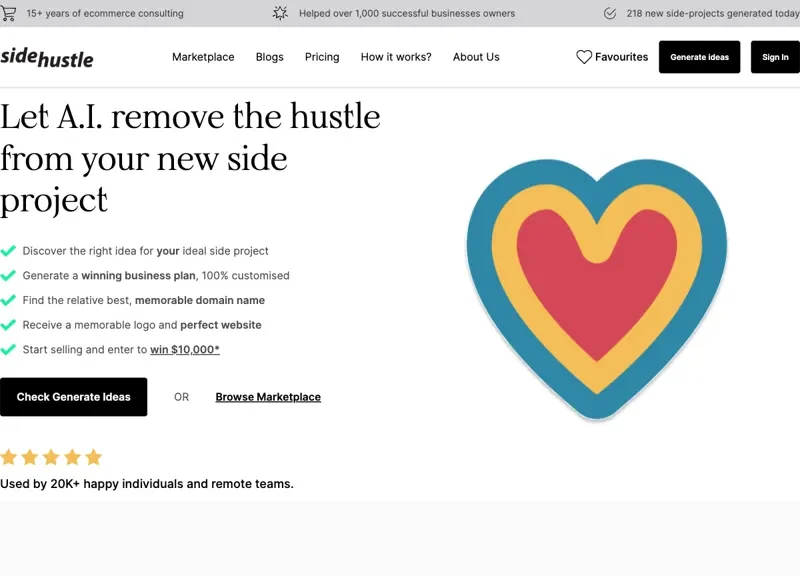Select the Pricing tab
The image size is (800, 576).
coord(322,57)
